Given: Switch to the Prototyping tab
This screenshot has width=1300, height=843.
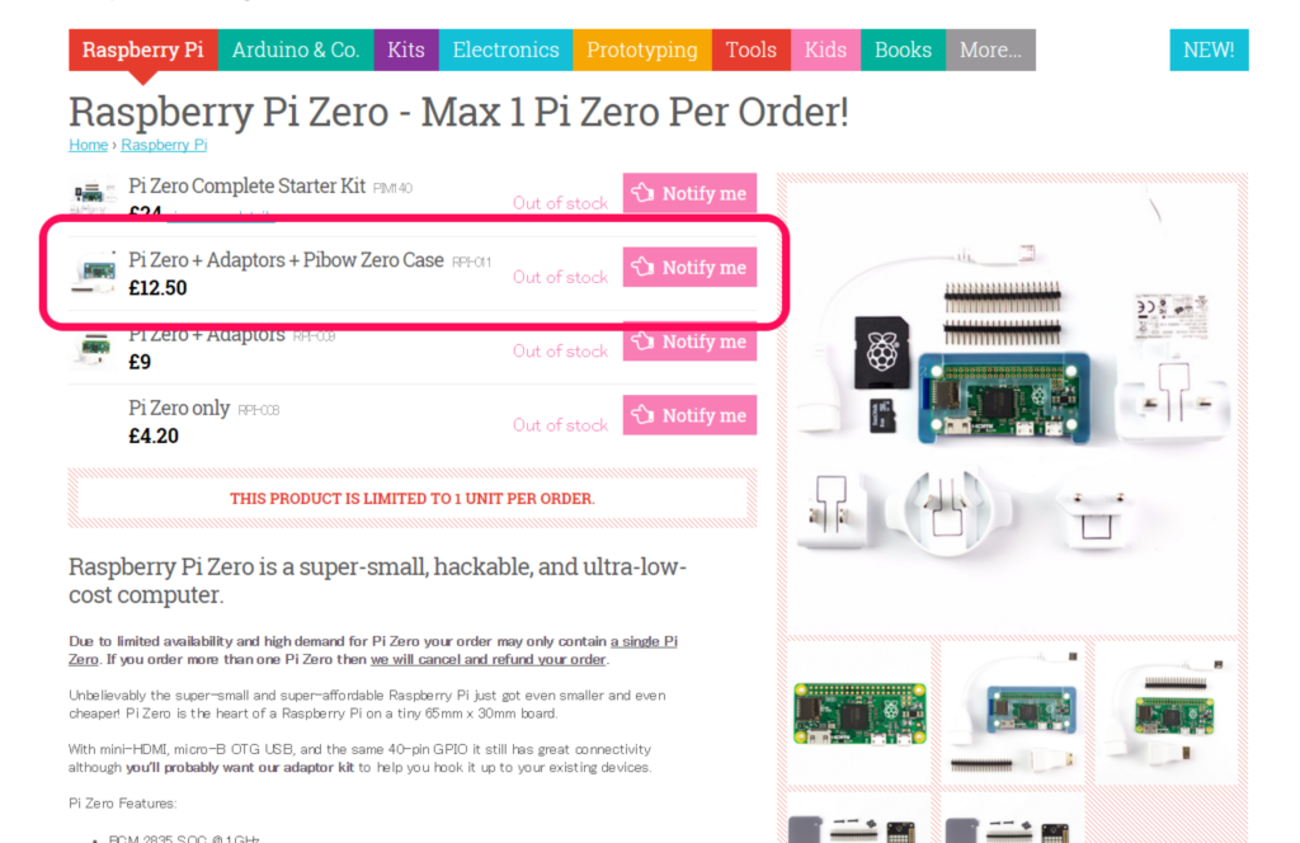Looking at the screenshot, I should pyautogui.click(x=642, y=50).
